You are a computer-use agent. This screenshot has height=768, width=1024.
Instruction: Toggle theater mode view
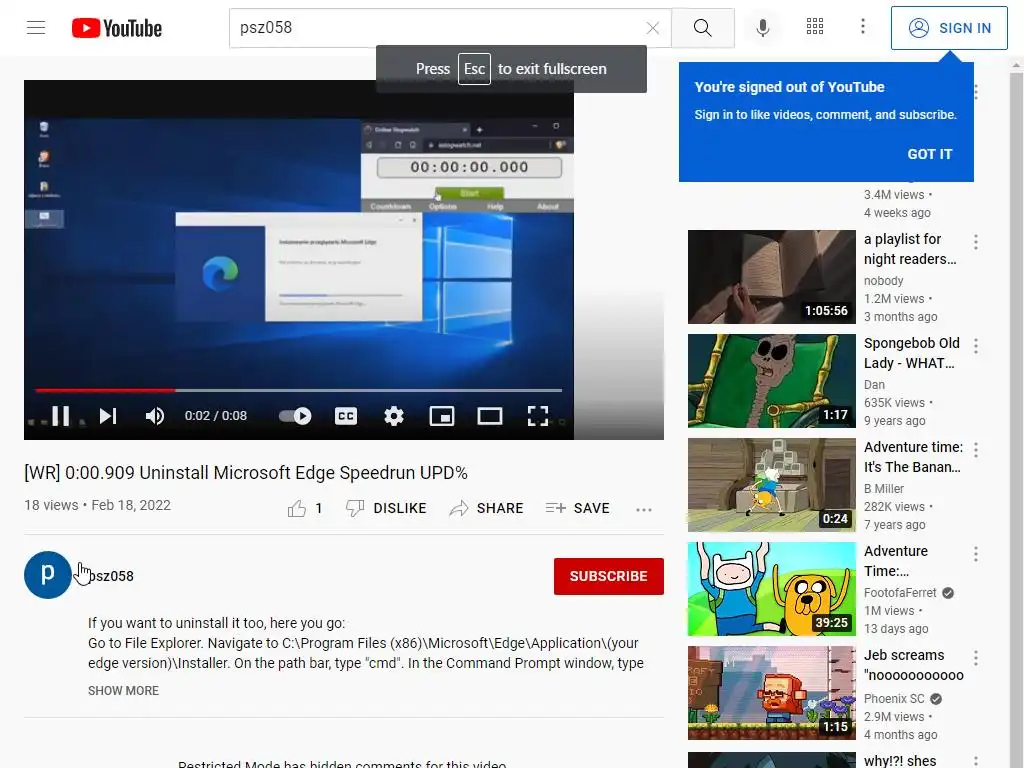pos(490,416)
